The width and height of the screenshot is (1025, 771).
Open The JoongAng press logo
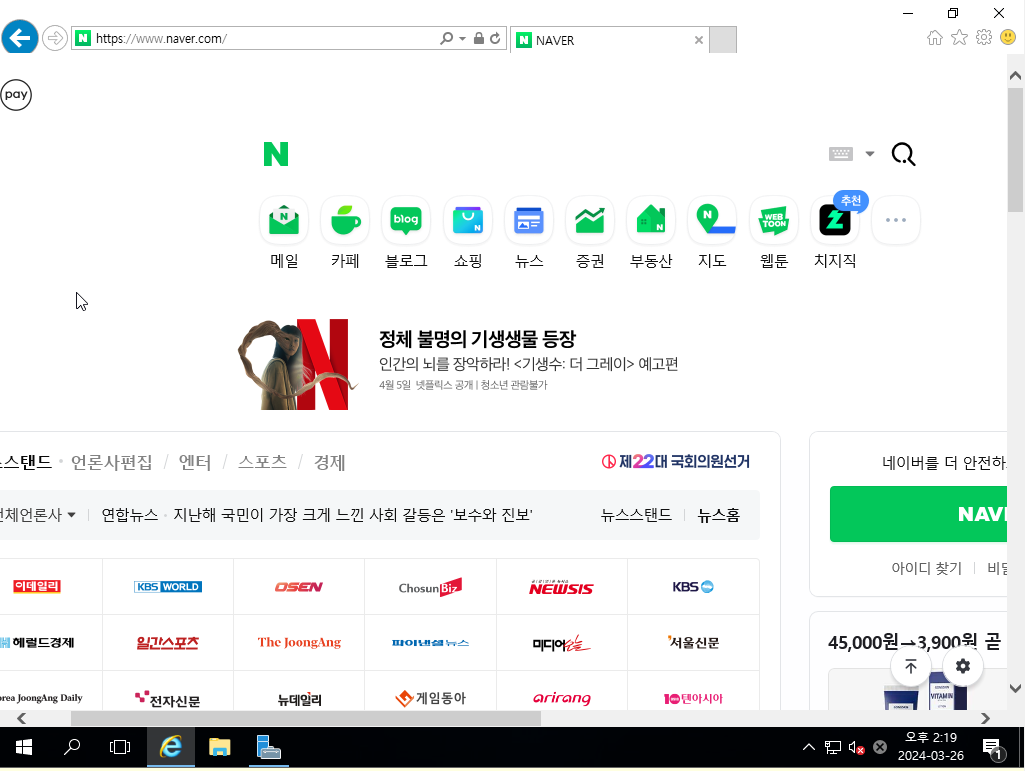pyautogui.click(x=299, y=642)
